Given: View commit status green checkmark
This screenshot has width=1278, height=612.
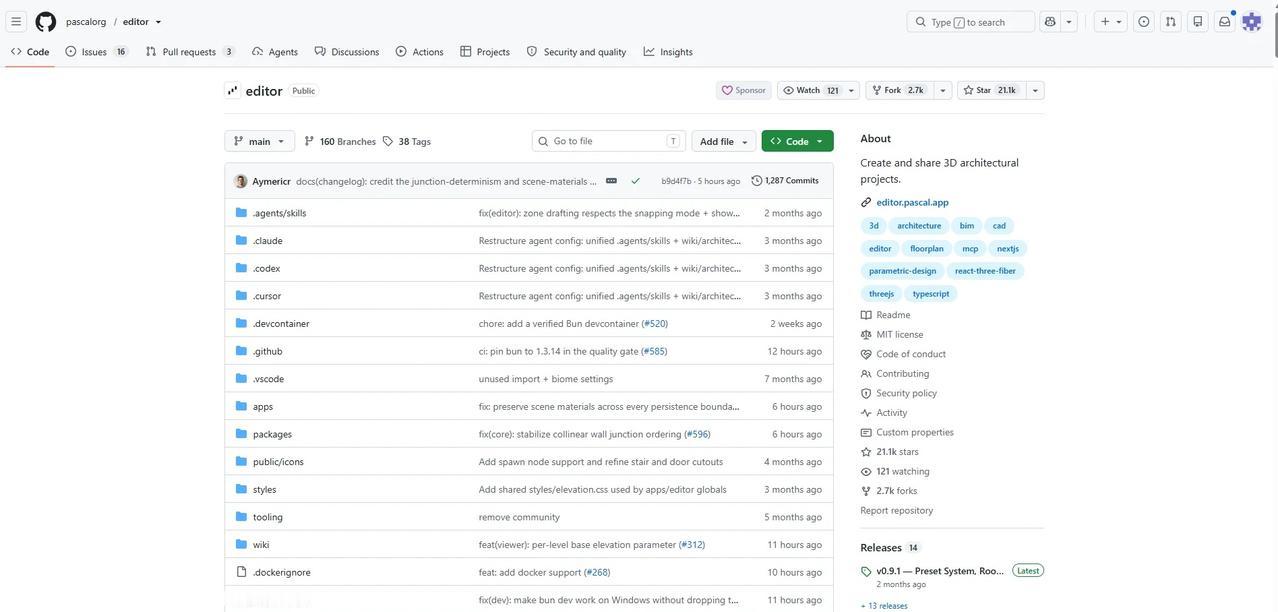Looking at the screenshot, I should pos(635,181).
